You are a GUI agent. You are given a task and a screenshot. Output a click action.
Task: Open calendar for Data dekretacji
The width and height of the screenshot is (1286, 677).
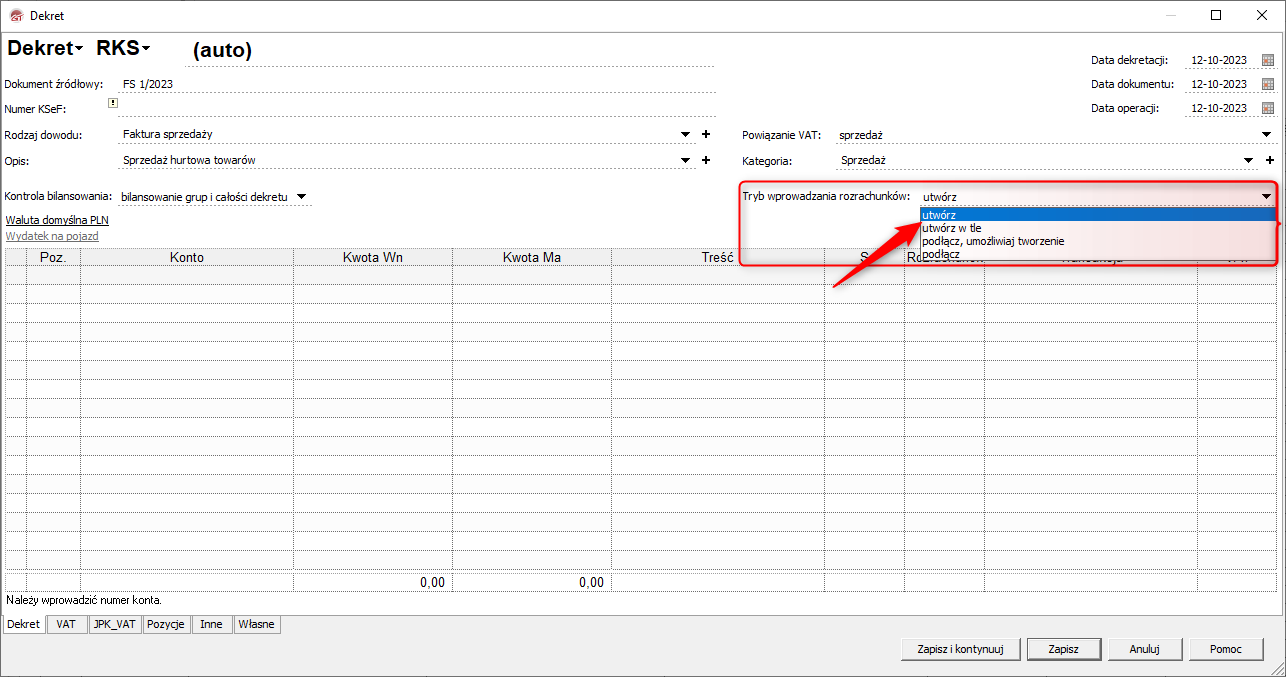click(x=1268, y=60)
